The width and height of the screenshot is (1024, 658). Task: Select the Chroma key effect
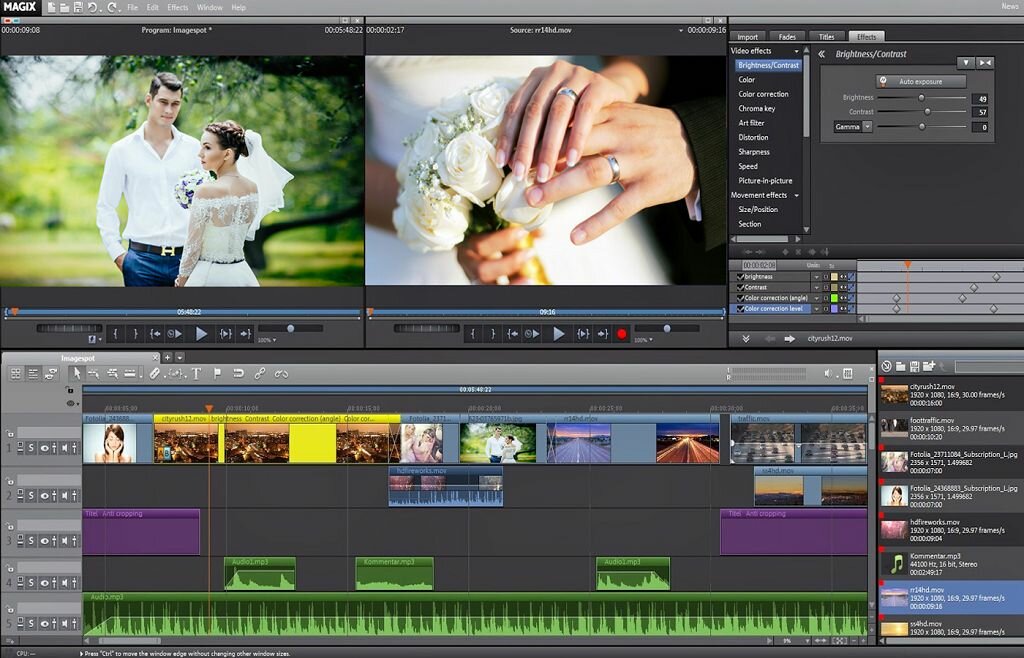(x=756, y=108)
